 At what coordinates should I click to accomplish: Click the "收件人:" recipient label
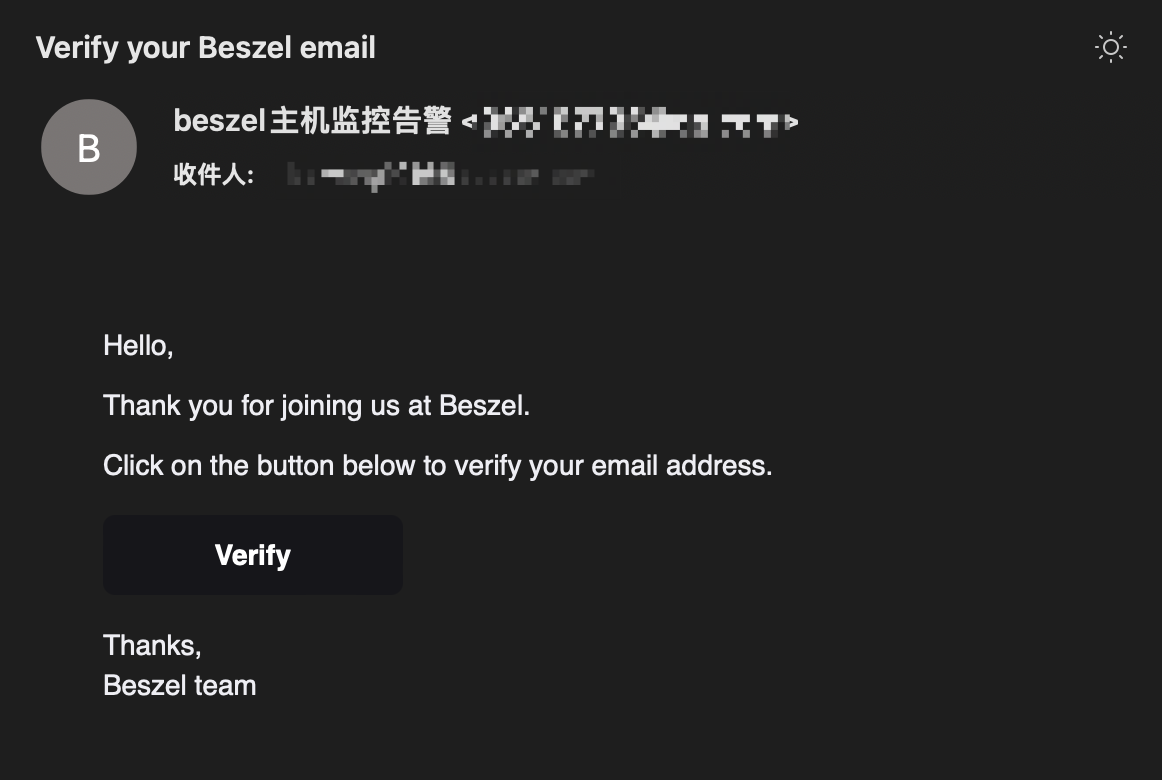tap(214, 175)
